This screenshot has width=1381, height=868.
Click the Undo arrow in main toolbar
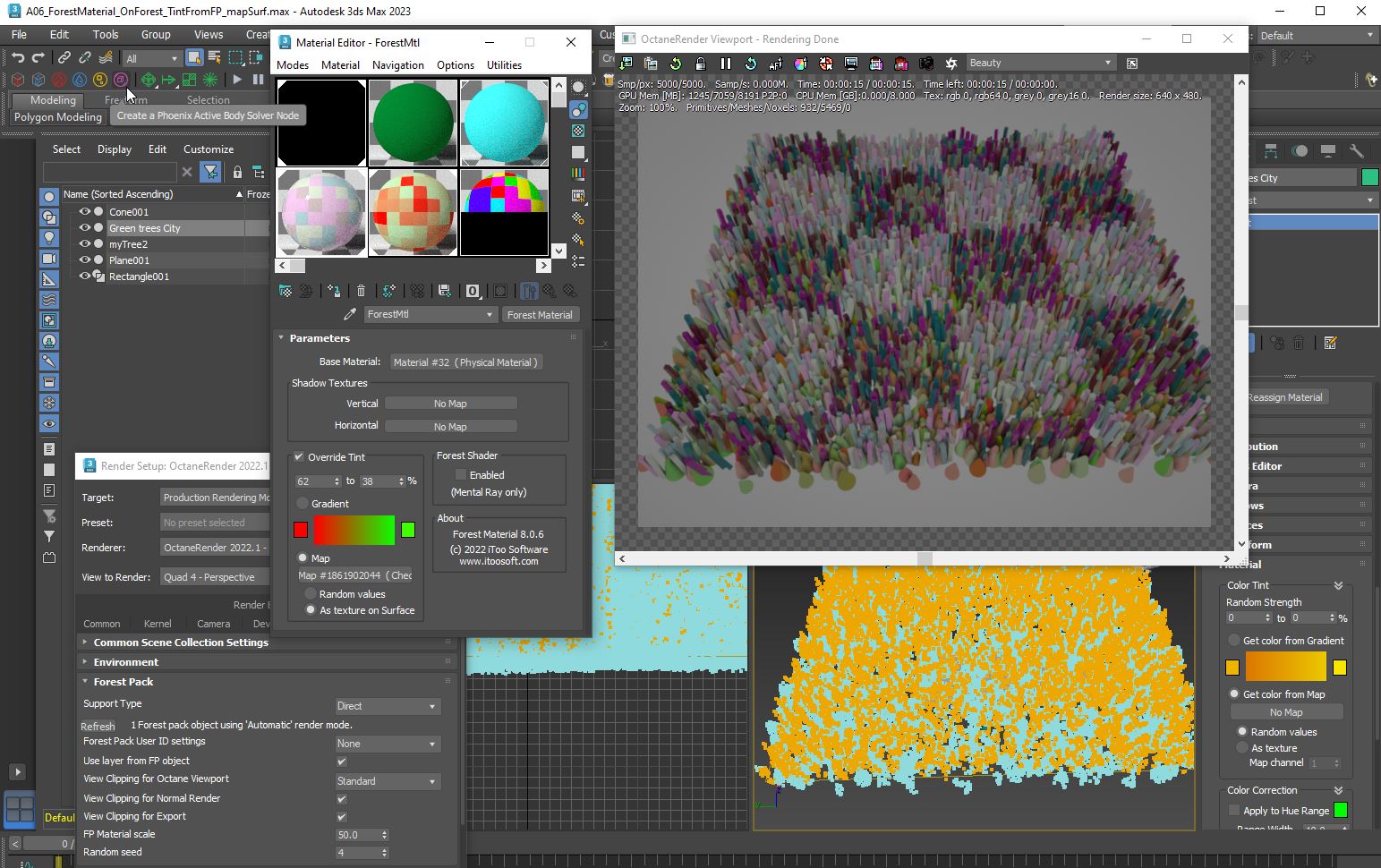pos(18,57)
